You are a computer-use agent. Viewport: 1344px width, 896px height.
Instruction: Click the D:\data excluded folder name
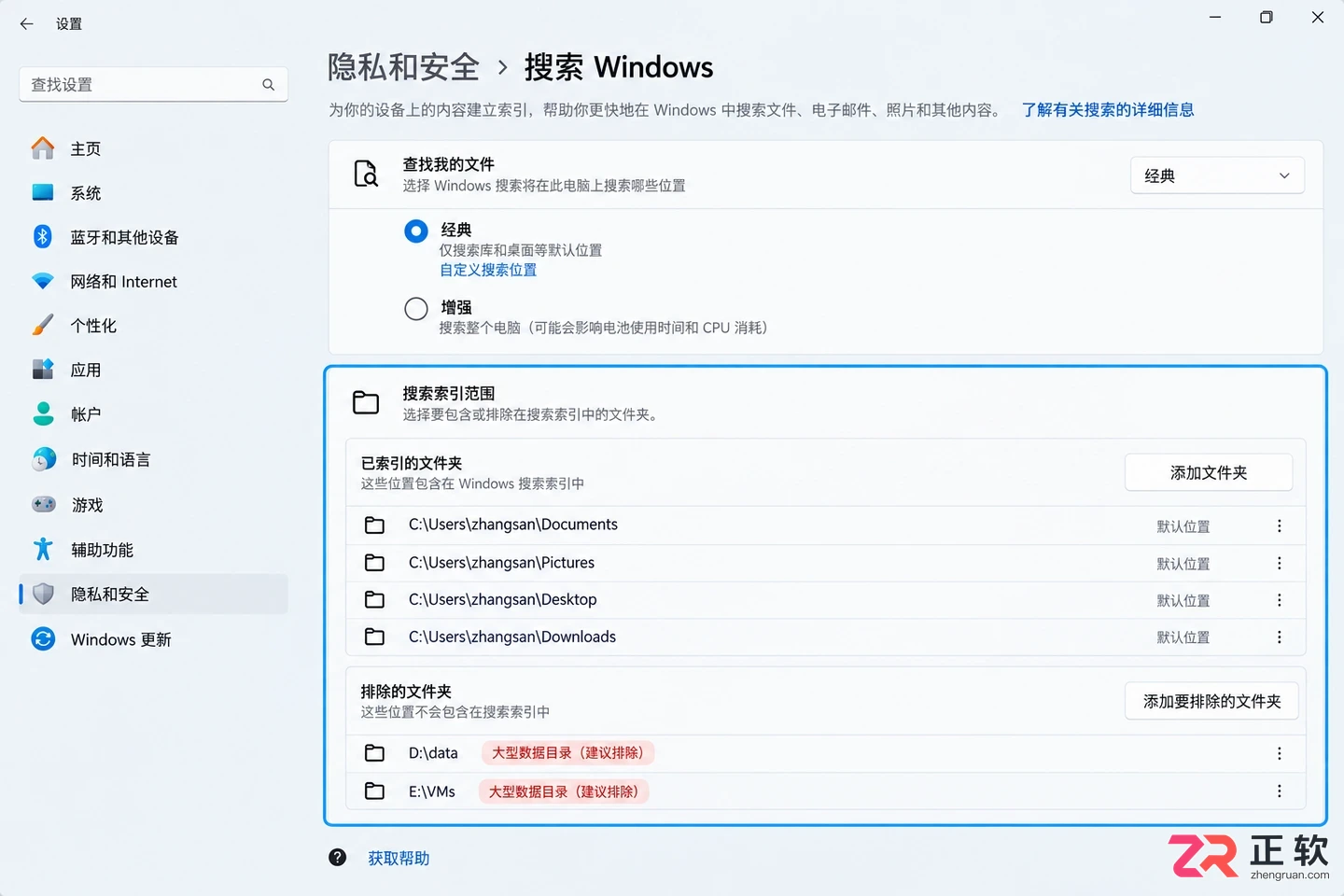click(x=433, y=753)
